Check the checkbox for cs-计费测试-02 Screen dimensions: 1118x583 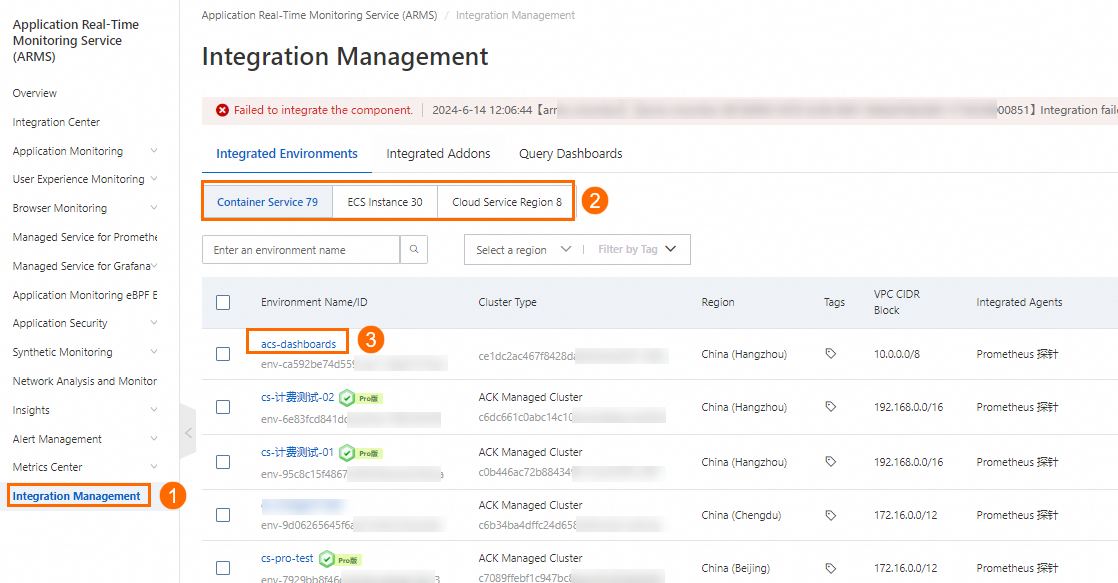tap(223, 407)
